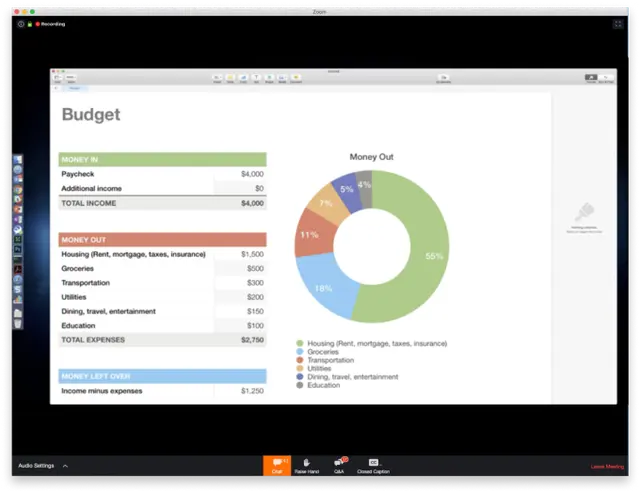
Task: Turn on Closed Caption
Action: point(373,464)
